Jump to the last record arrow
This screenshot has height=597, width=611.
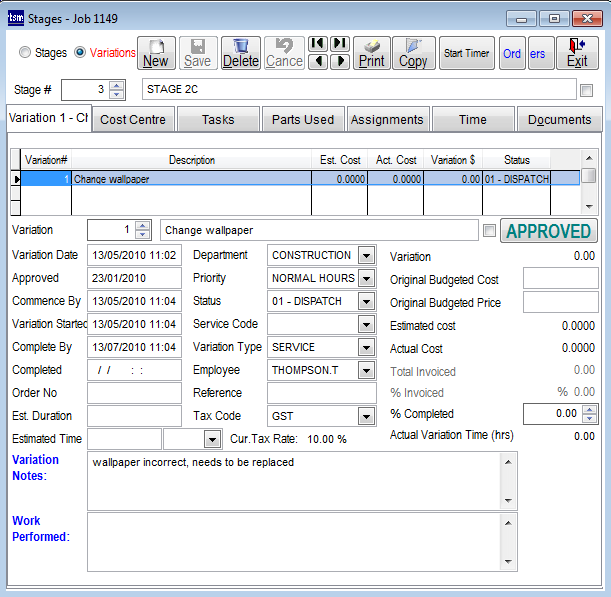(340, 43)
